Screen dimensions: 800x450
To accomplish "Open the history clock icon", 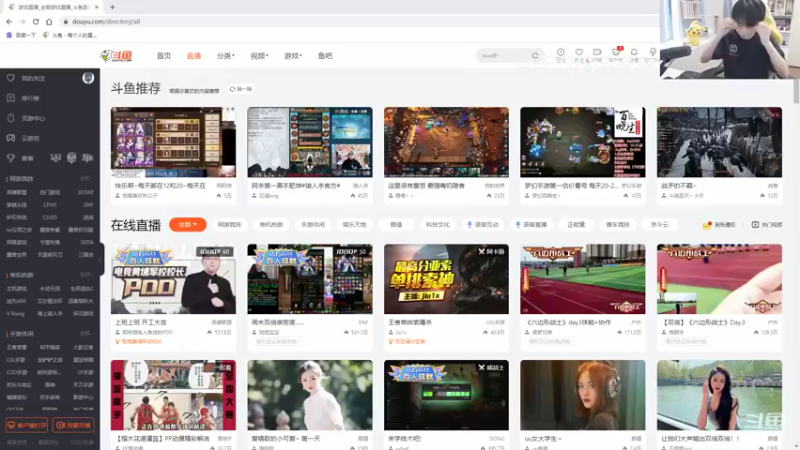I will tap(561, 53).
